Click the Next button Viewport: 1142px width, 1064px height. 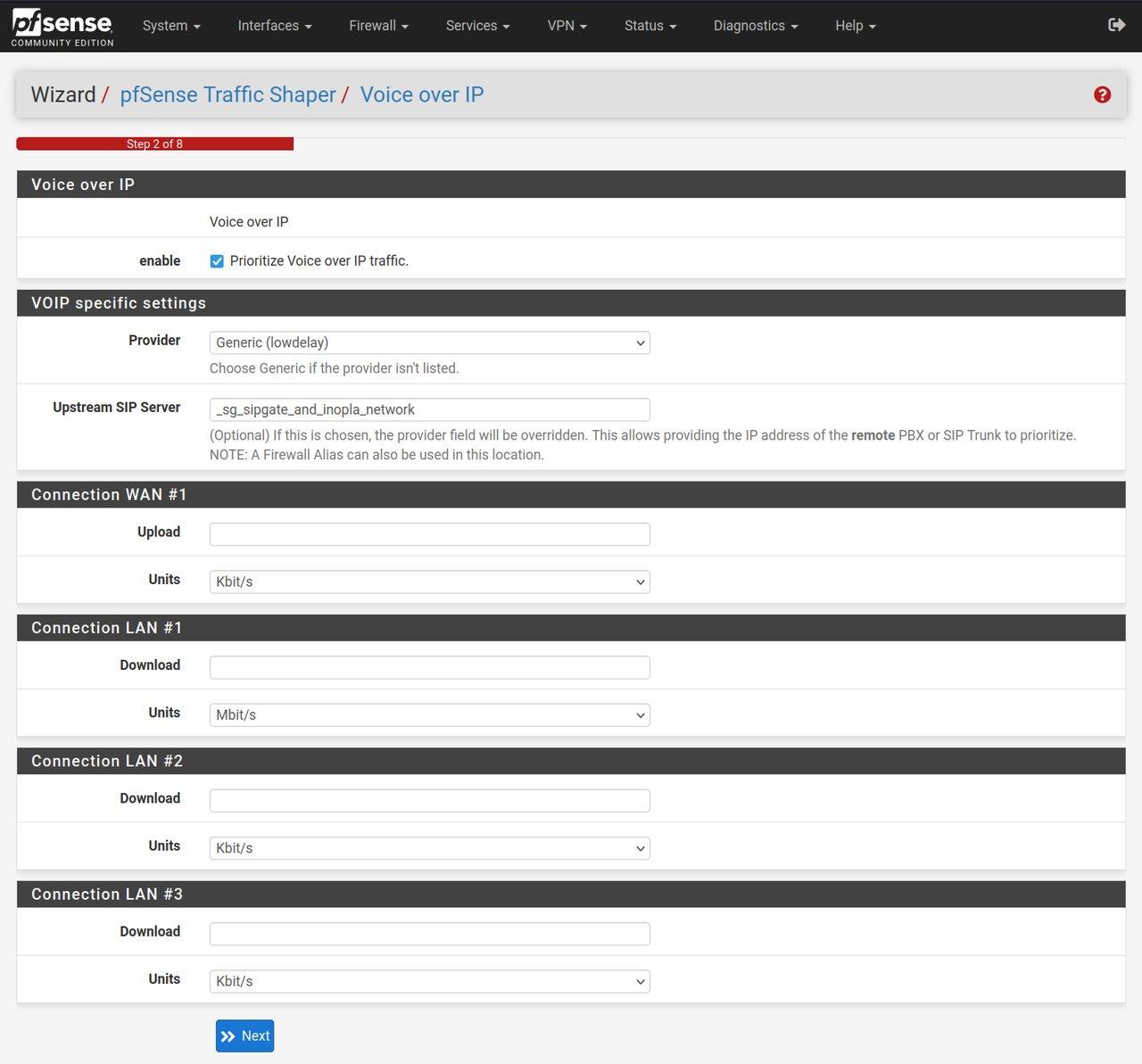[x=244, y=1035]
